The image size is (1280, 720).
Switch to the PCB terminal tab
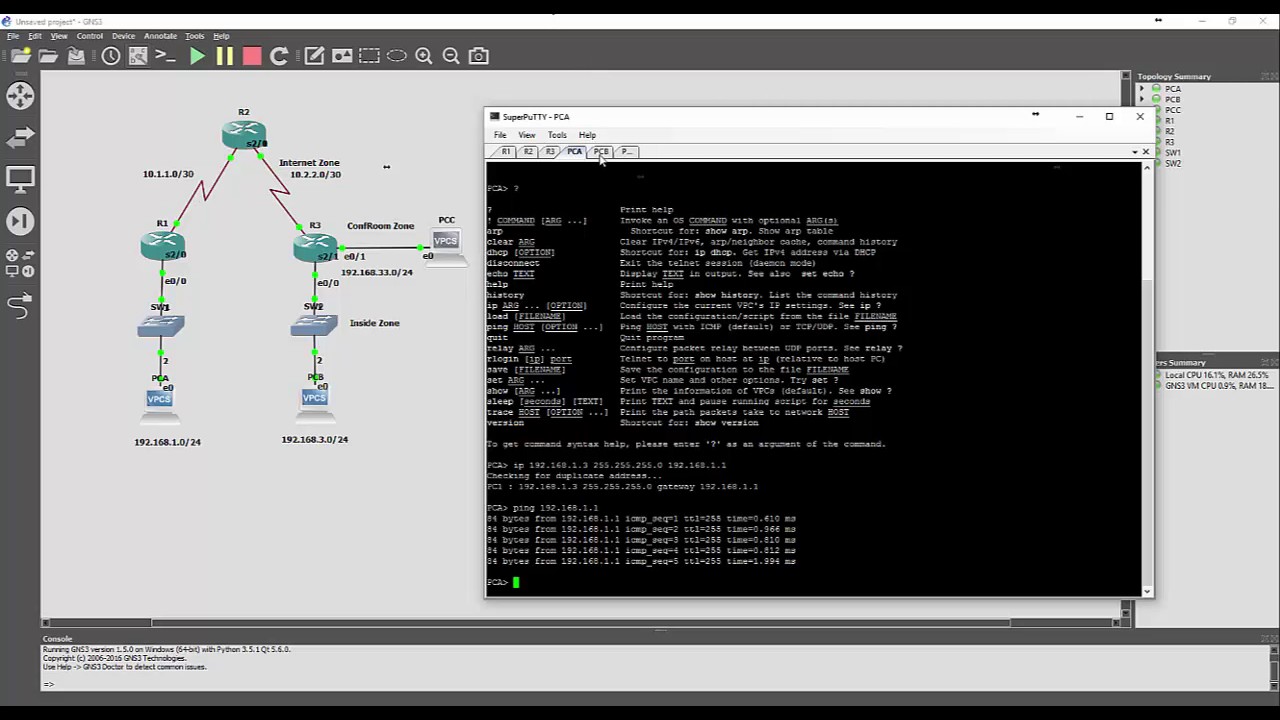coord(600,152)
